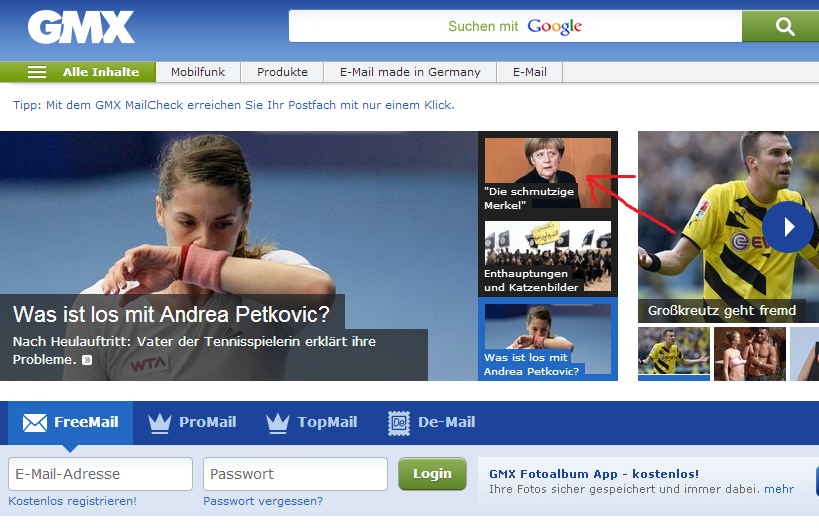
Task: Click the ProMail crown icon
Action: click(x=160, y=423)
